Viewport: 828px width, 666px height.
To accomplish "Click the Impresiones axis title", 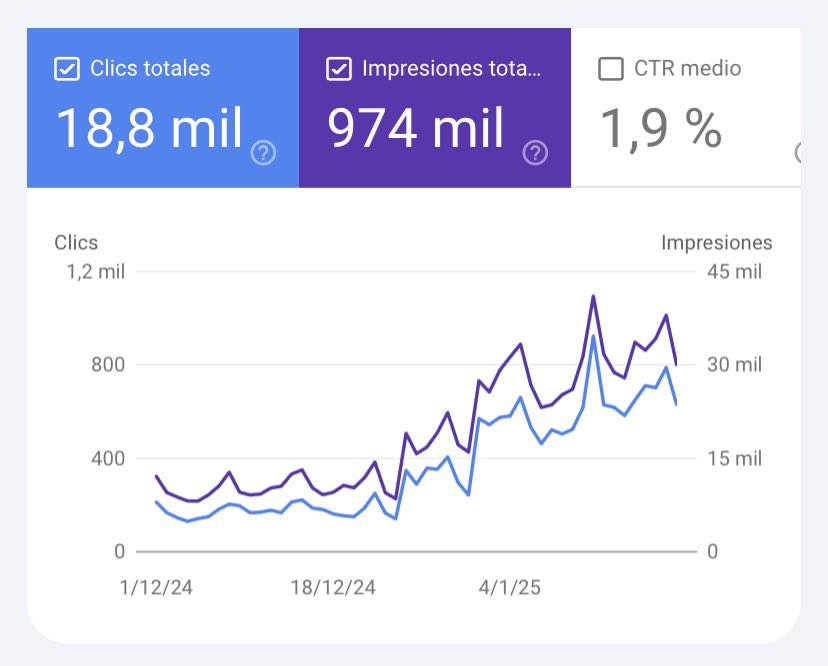I will coord(716,243).
